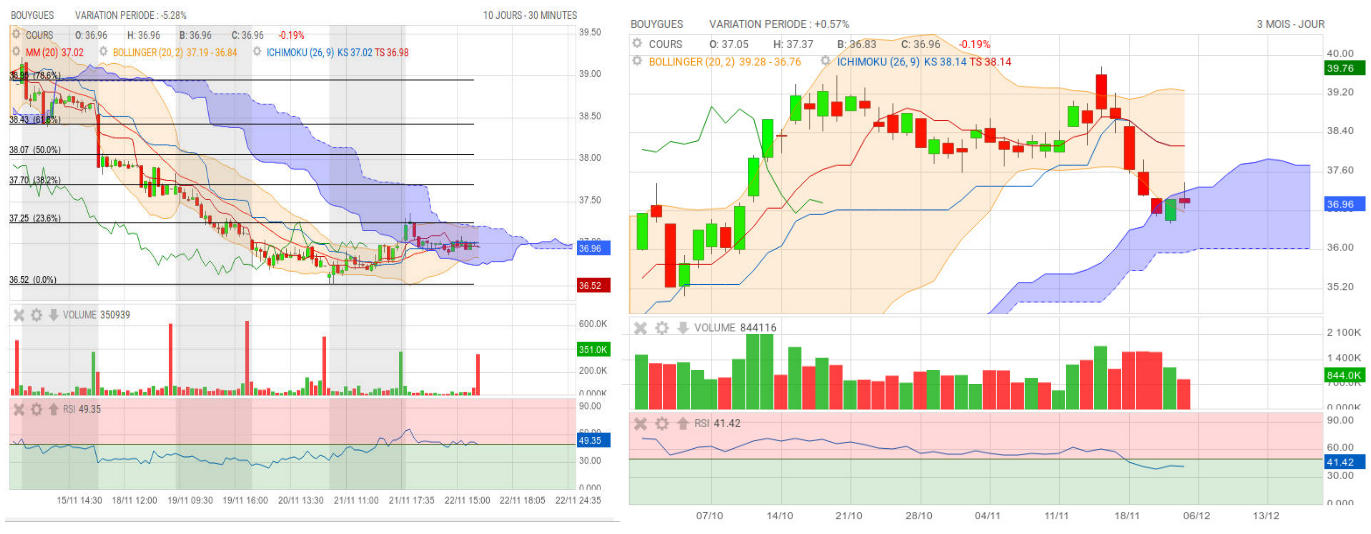Open RSI 41.42 settings gear

[x=662, y=424]
